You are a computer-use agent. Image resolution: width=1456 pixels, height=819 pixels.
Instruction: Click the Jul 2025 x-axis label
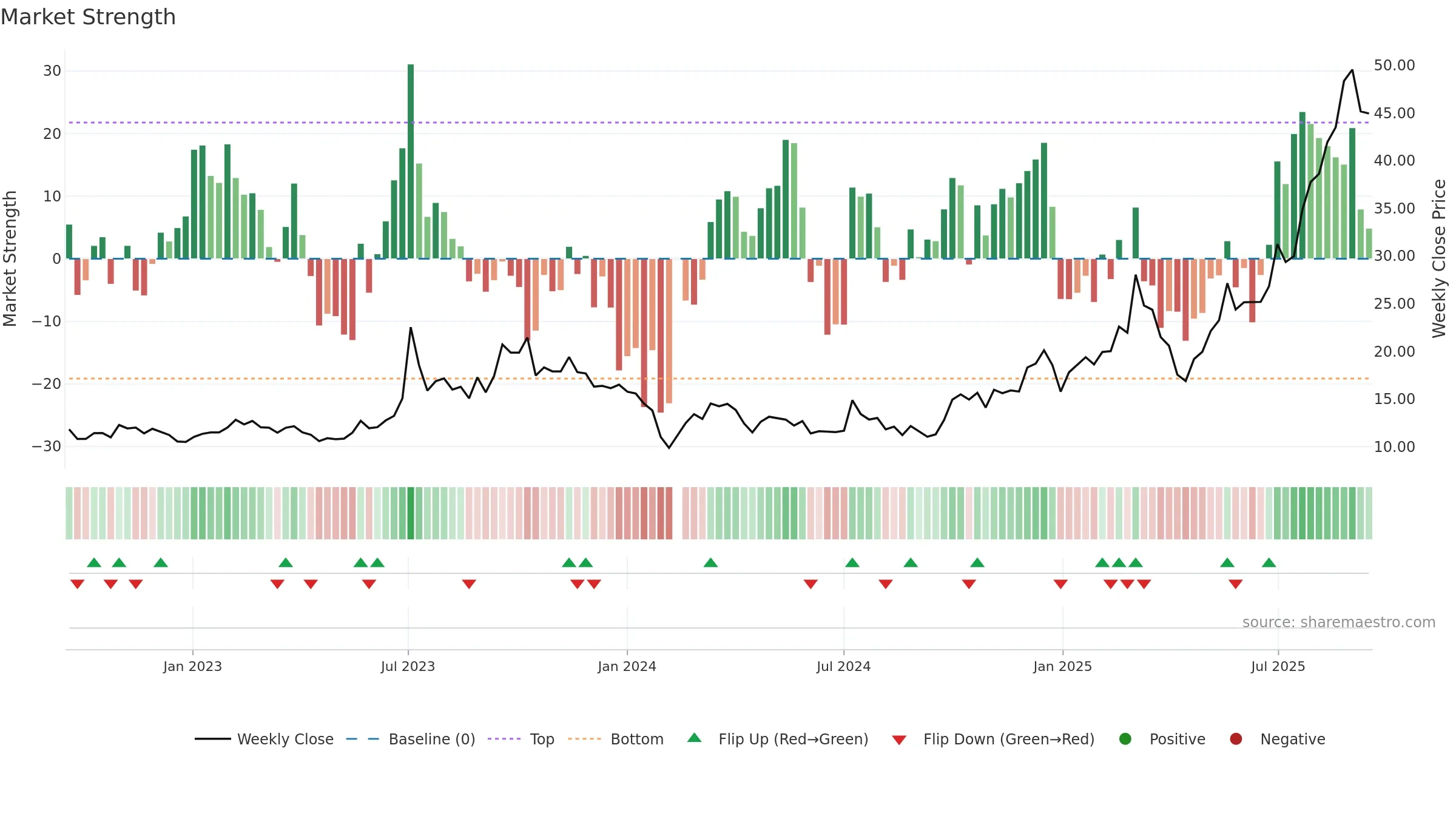[1278, 666]
